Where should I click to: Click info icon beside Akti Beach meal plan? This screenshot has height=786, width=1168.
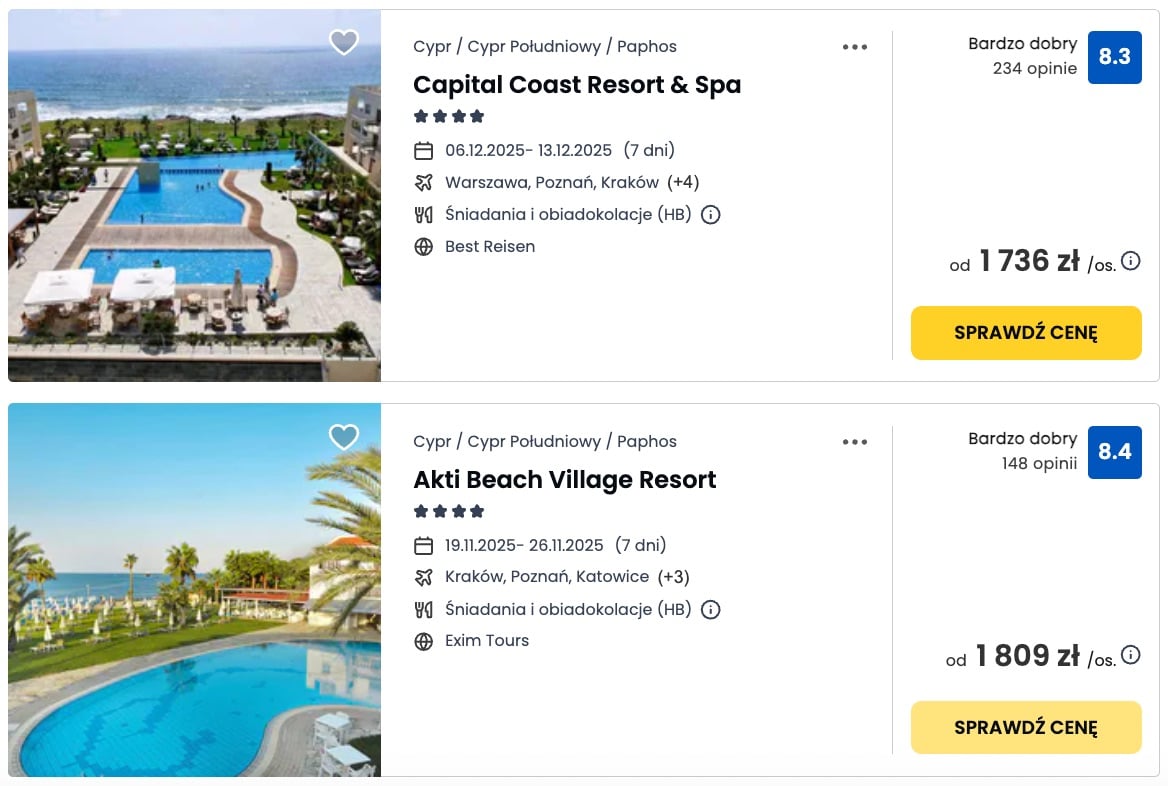point(711,609)
